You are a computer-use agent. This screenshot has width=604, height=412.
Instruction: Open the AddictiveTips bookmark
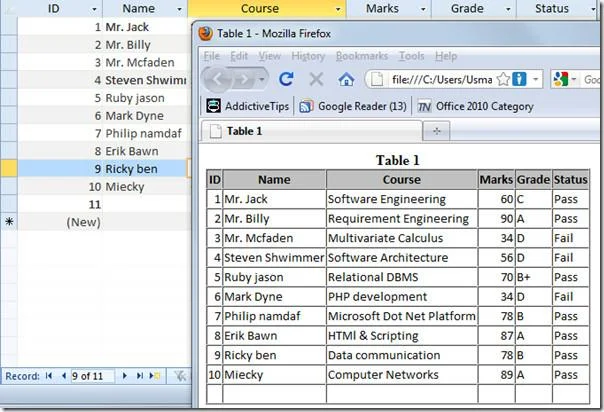[247, 106]
